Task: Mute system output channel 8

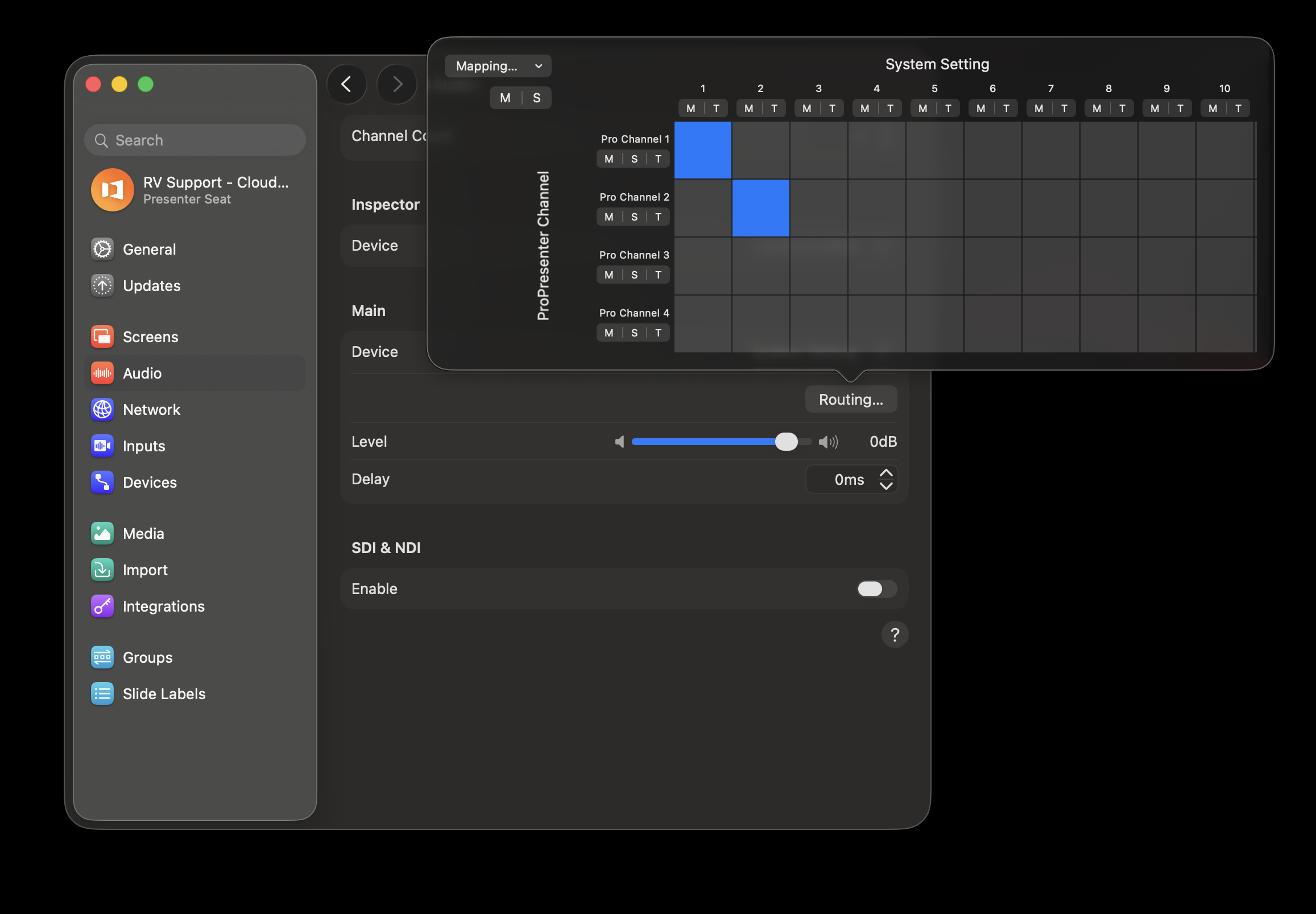Action: click(x=1096, y=108)
